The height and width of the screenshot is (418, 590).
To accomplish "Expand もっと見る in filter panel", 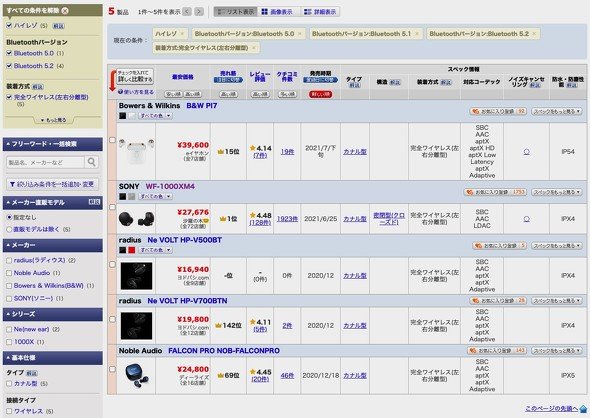I will click(53, 120).
